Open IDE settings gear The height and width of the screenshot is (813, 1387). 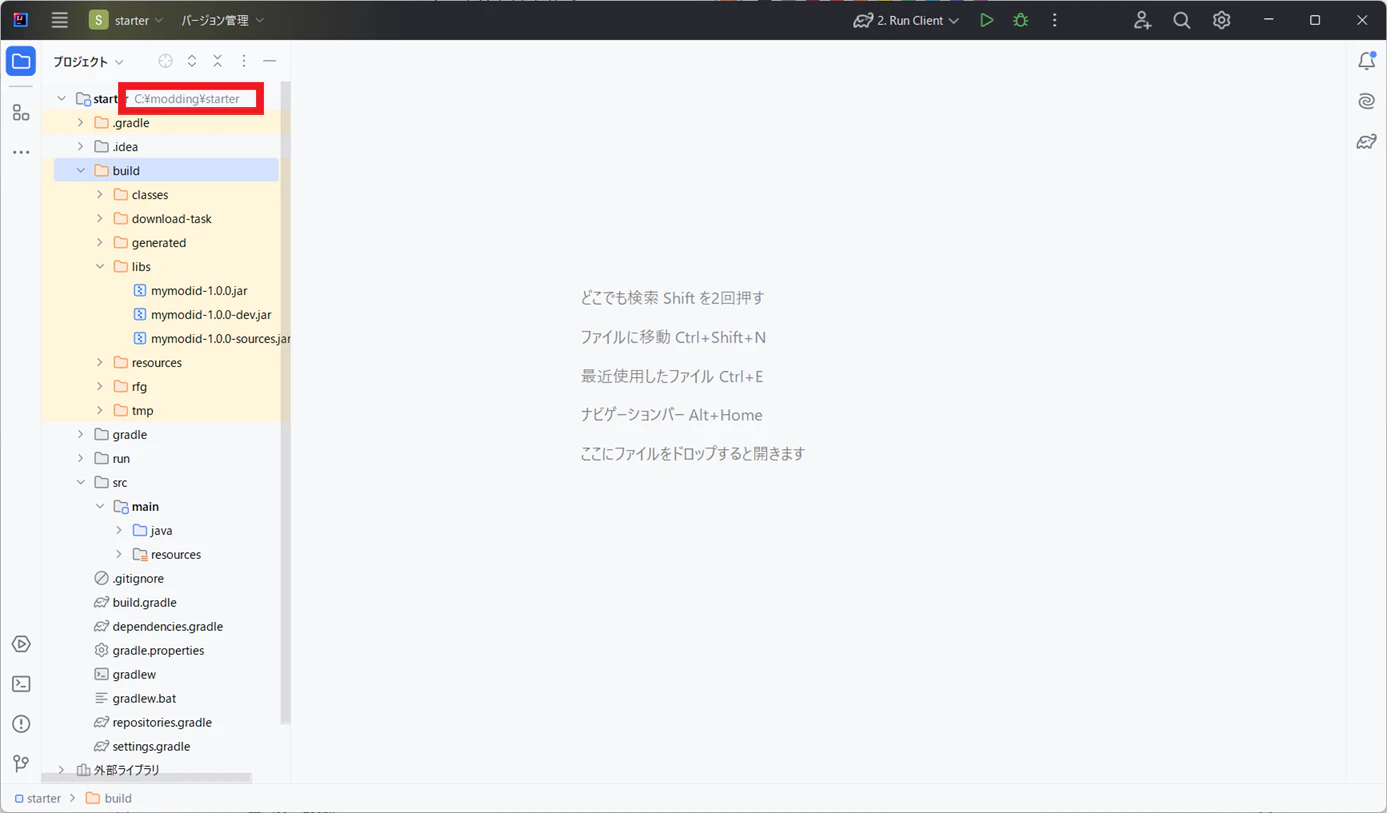[x=1221, y=20]
